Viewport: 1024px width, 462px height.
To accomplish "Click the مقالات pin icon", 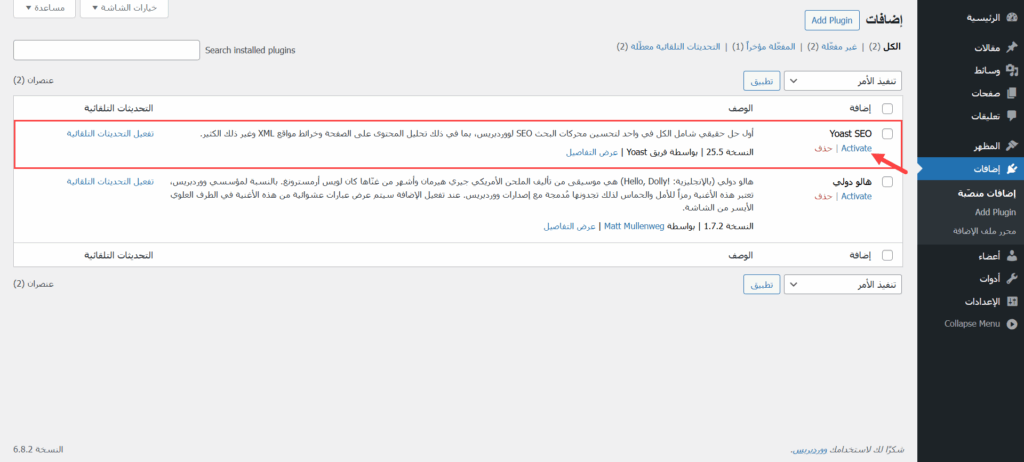I will (x=1012, y=48).
